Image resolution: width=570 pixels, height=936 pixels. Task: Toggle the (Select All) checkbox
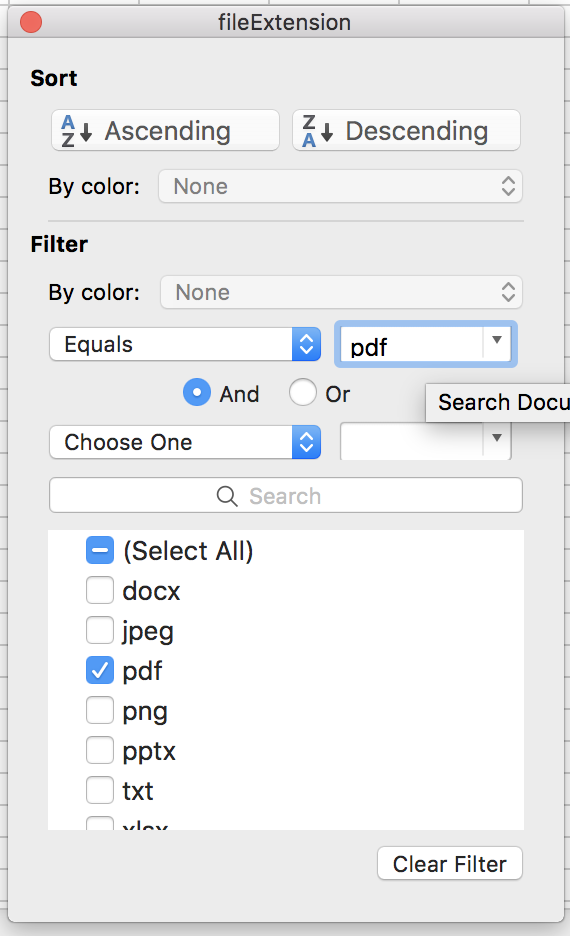pos(100,550)
